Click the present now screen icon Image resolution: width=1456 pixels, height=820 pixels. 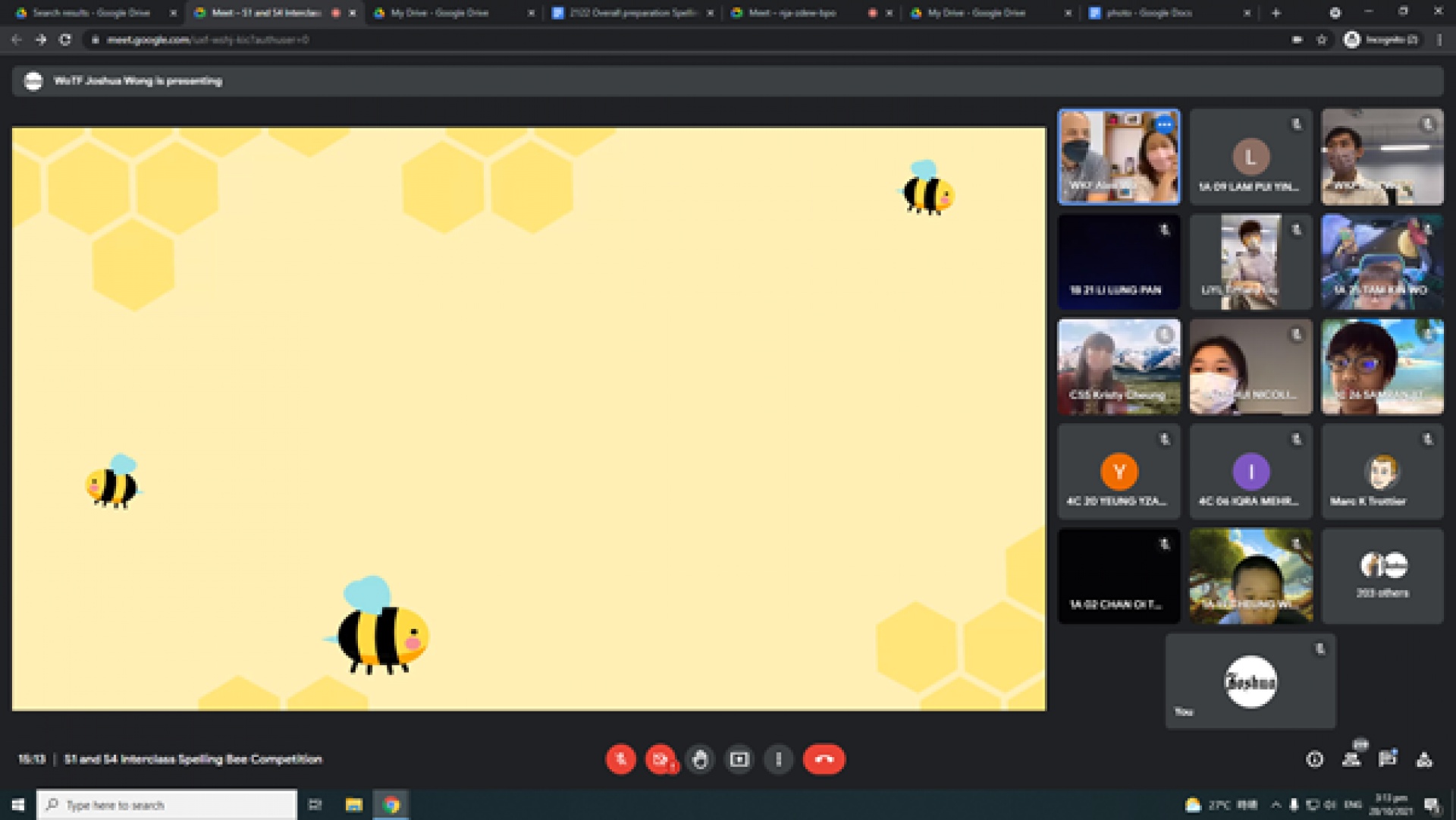point(739,759)
